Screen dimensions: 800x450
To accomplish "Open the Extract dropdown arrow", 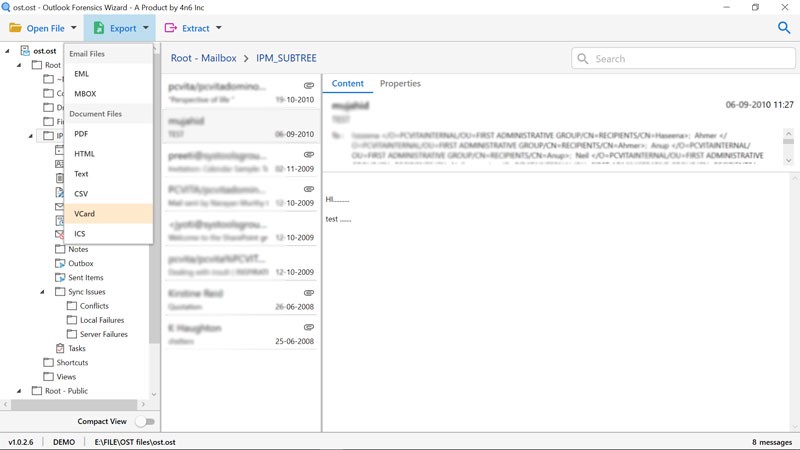I will (x=218, y=28).
